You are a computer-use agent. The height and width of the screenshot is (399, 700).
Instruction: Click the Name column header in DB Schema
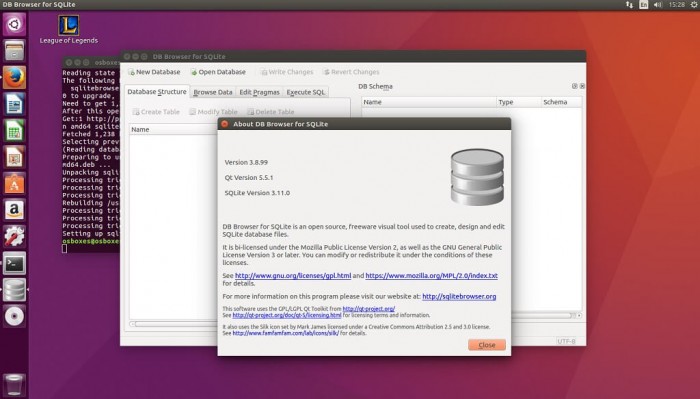pos(429,102)
